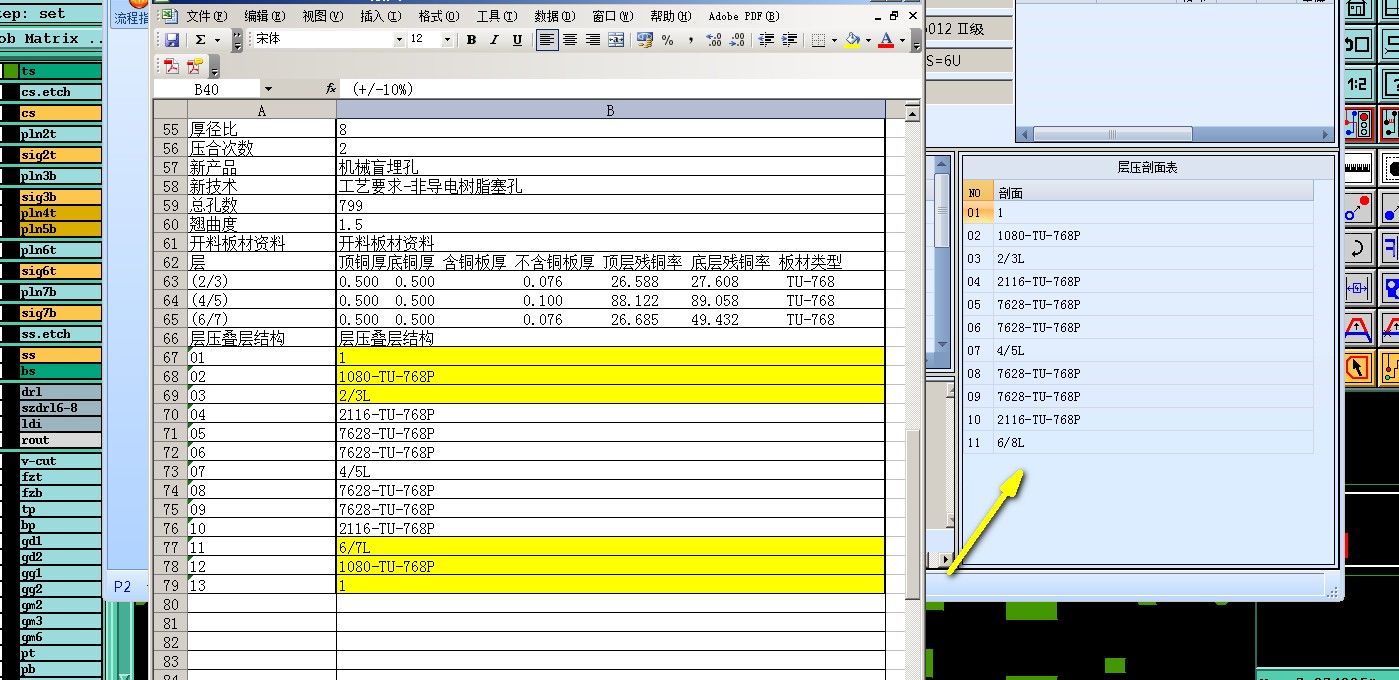The width and height of the screenshot is (1399, 680).
Task: Open Fill Color dropdown arrow
Action: (x=868, y=40)
